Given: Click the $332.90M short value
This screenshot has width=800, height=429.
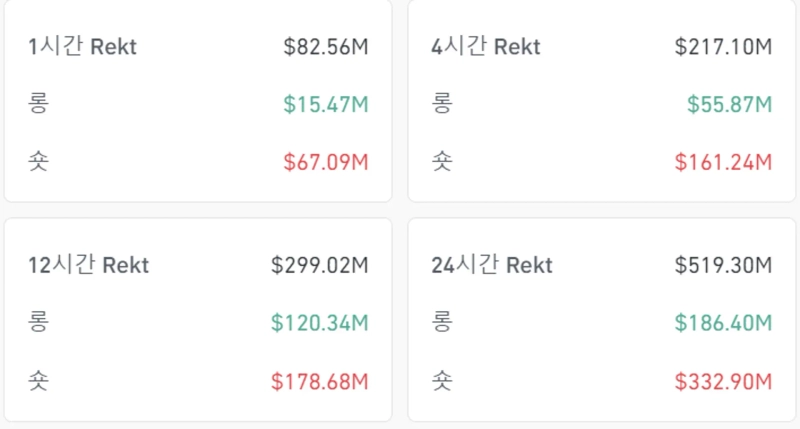Looking at the screenshot, I should 723,381.
